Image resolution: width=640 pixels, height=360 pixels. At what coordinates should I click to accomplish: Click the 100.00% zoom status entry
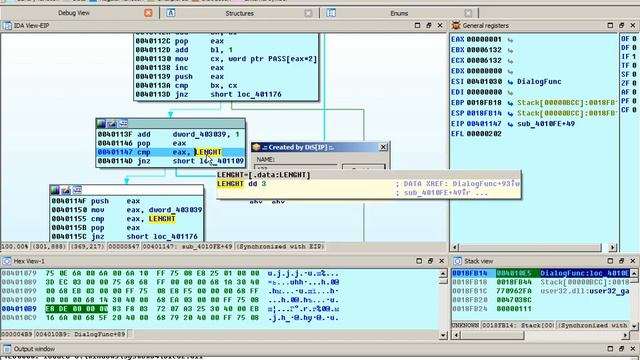15,247
